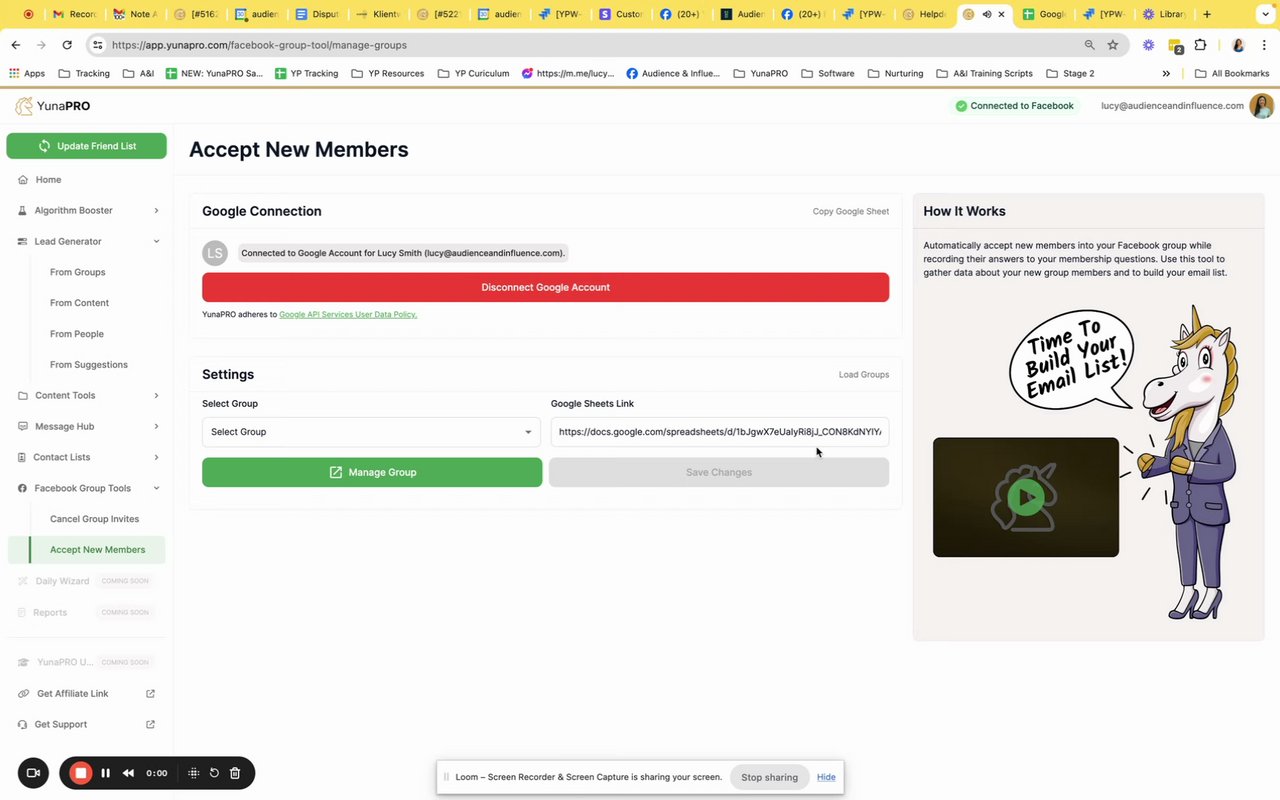1280x800 pixels.
Task: Reload the page with browser refresh icon
Action: 67,45
